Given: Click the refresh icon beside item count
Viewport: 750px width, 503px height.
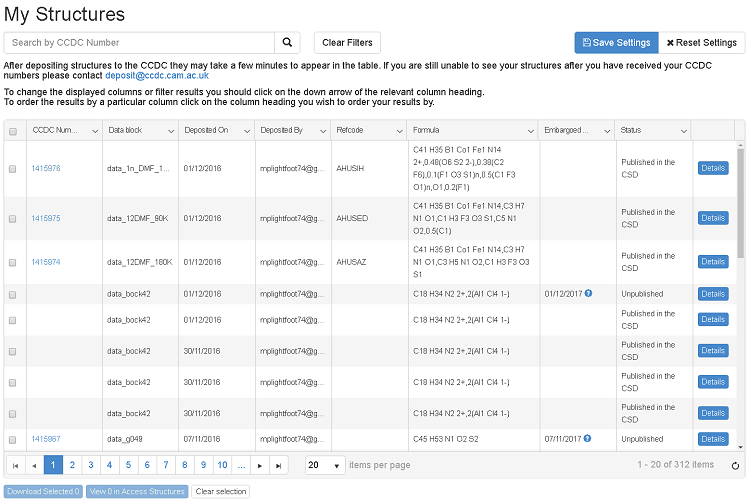Looking at the screenshot, I should pos(735,465).
